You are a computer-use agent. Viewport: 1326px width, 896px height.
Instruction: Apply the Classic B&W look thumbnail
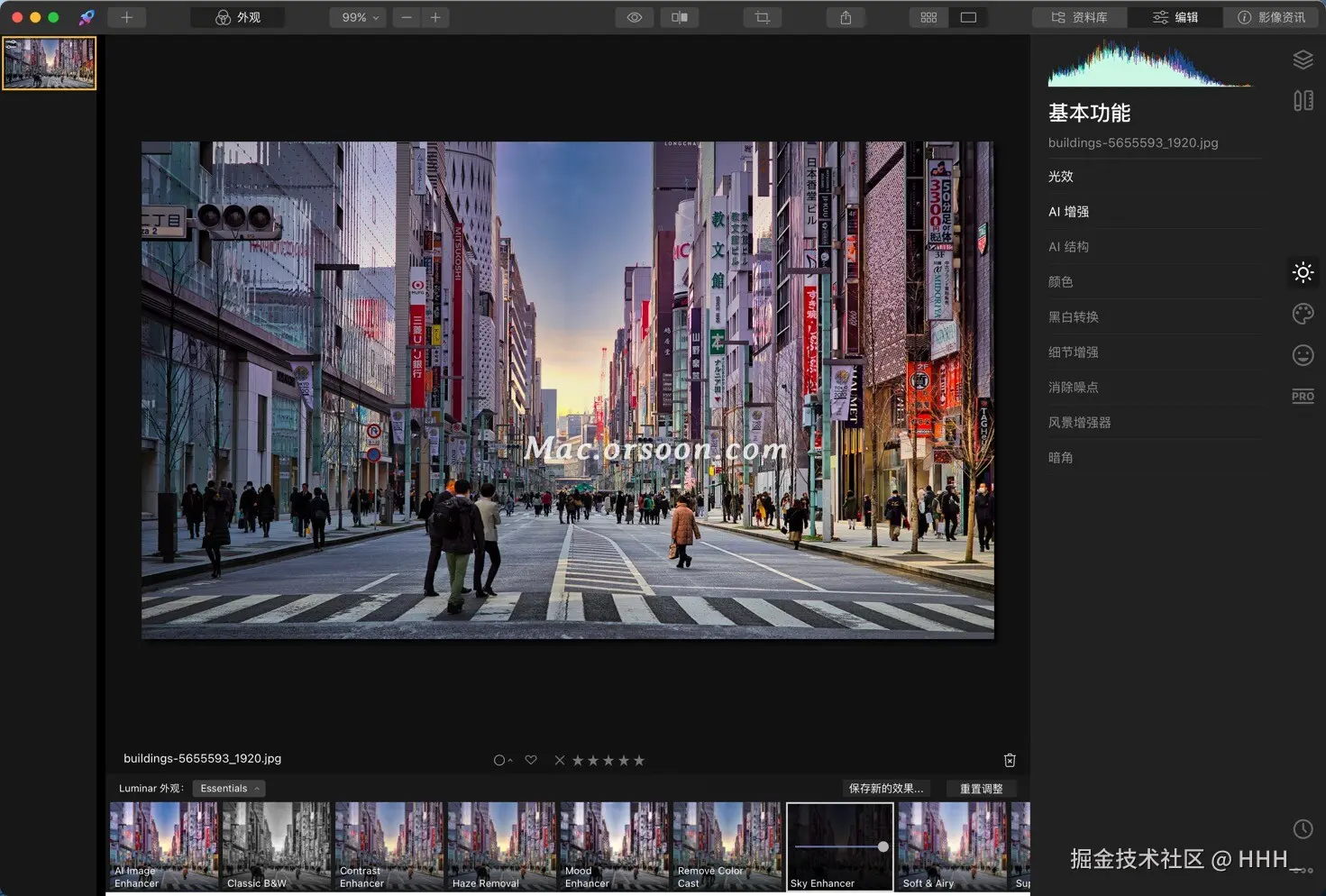[x=276, y=846]
